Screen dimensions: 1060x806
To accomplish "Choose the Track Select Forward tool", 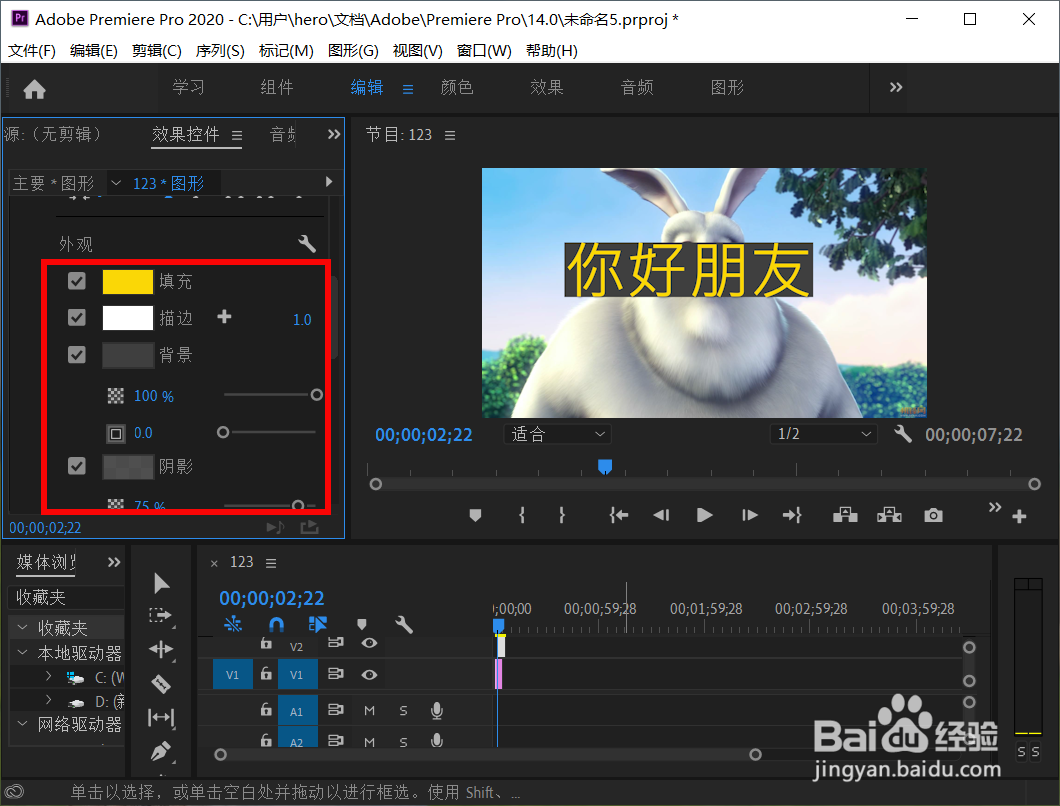I will click(161, 615).
